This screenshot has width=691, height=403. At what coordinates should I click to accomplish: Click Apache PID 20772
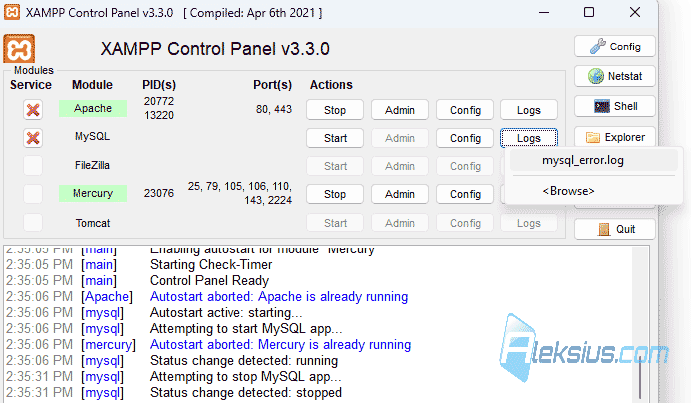pyautogui.click(x=159, y=101)
